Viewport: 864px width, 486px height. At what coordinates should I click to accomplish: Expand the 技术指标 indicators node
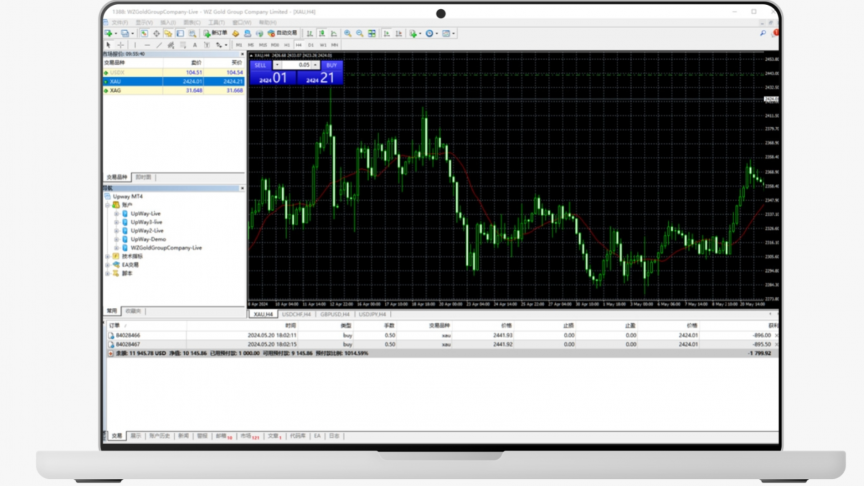coord(107,256)
